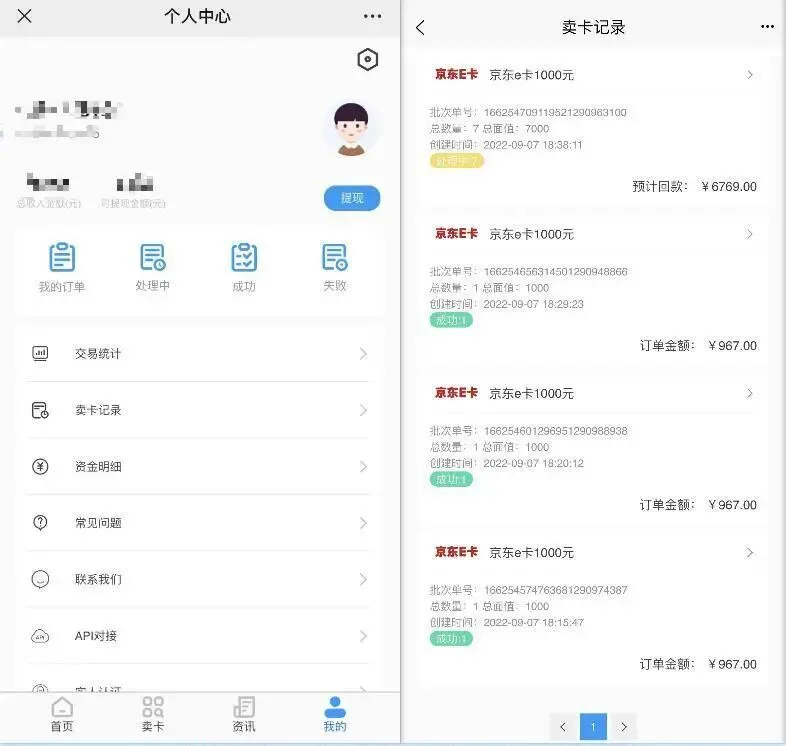Click 可提现金额(元) label
Image resolution: width=786 pixels, height=746 pixels.
[133, 204]
